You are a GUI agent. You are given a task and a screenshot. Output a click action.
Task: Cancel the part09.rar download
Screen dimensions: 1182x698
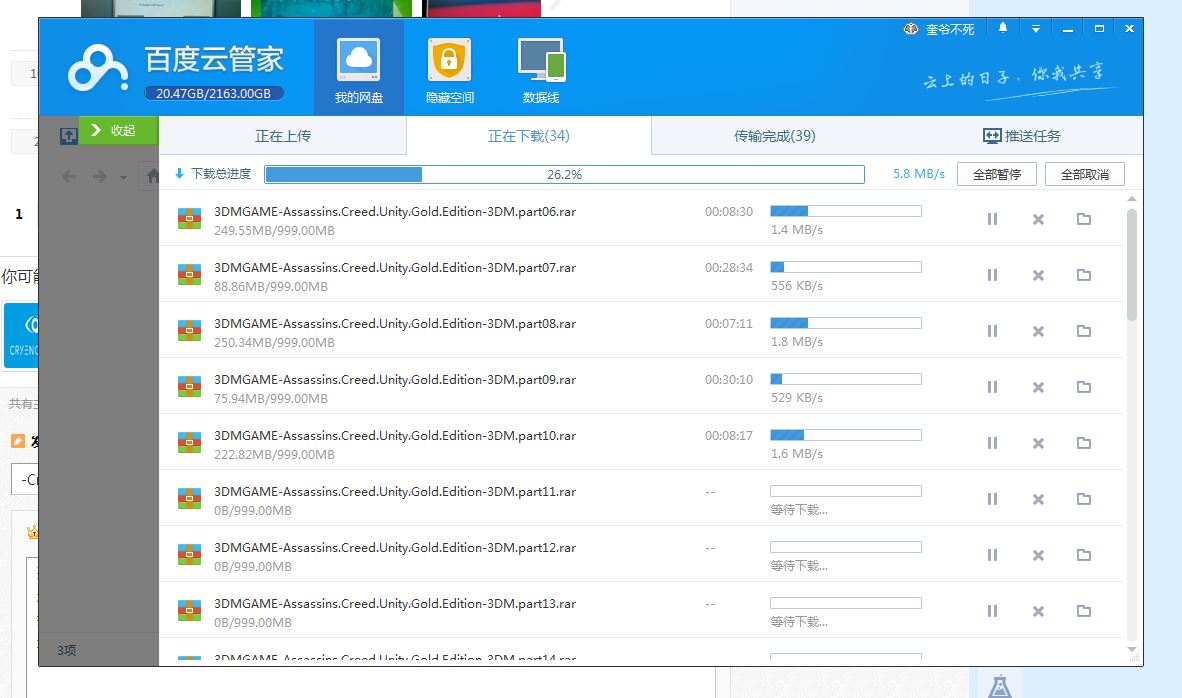tap(1038, 387)
